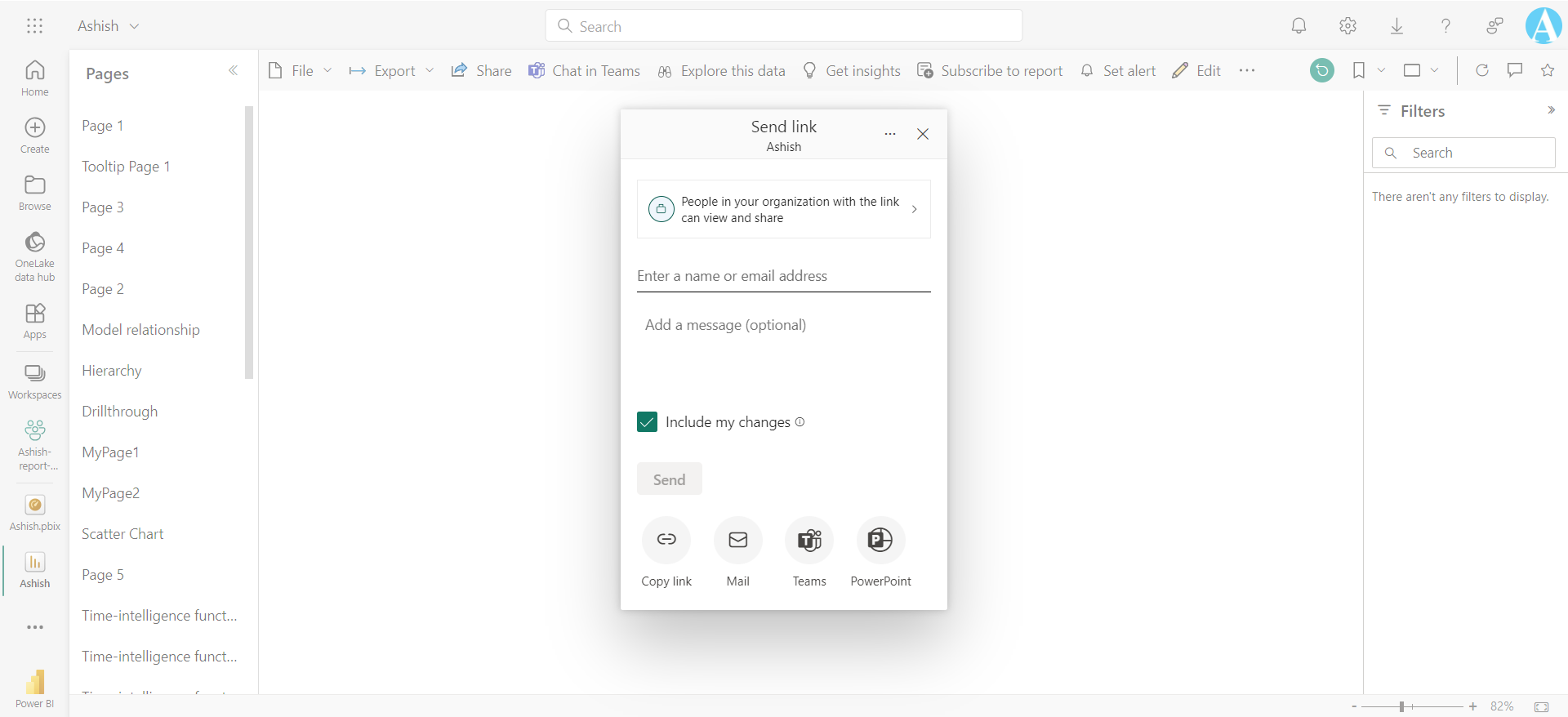This screenshot has width=1568, height=717.
Task: Click Subscribe to report
Action: click(x=990, y=71)
